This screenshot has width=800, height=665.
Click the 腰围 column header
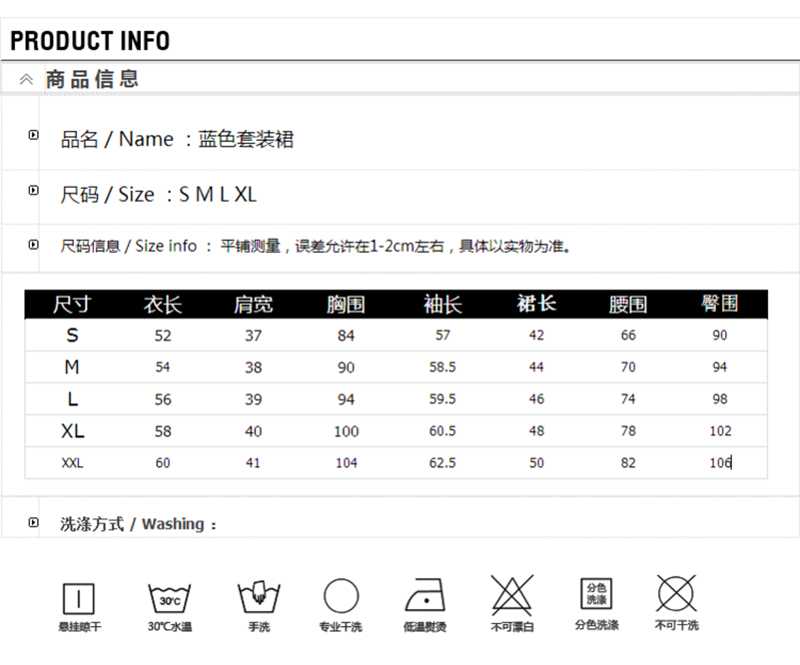click(x=628, y=304)
